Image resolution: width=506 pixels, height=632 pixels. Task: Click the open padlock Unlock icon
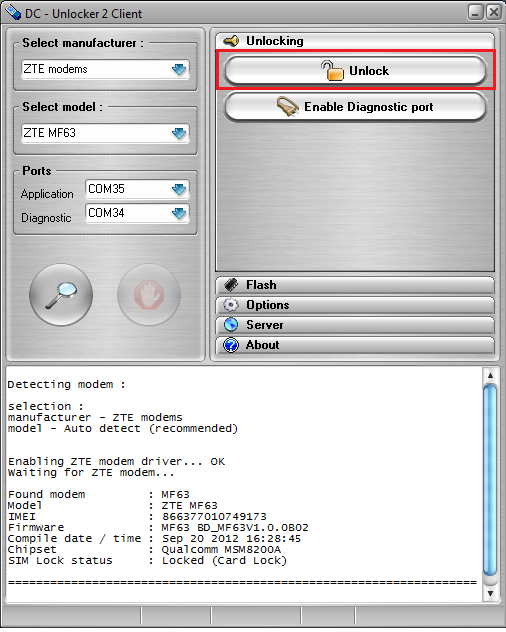click(332, 71)
